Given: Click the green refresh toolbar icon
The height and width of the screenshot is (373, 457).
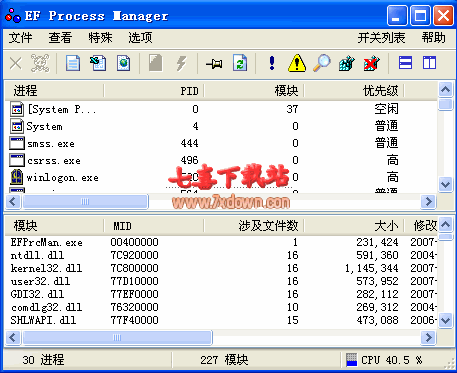Looking at the screenshot, I should coord(240,63).
